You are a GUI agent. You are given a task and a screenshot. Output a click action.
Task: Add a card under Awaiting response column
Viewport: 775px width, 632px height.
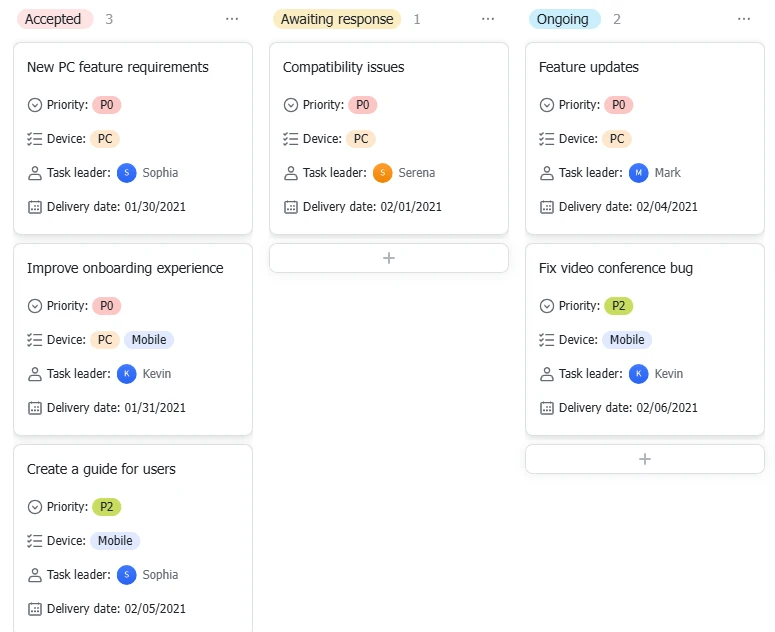click(389, 258)
